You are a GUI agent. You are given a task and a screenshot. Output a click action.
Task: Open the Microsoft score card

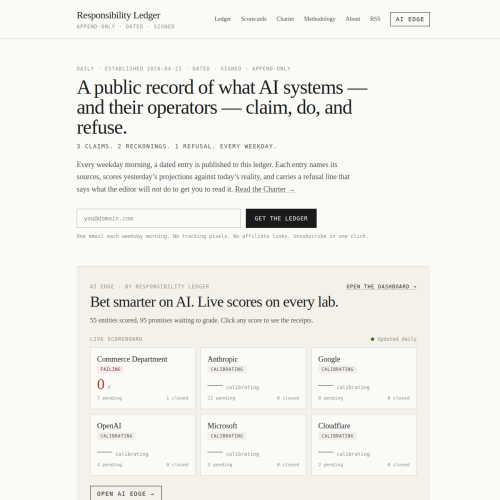tap(253, 445)
